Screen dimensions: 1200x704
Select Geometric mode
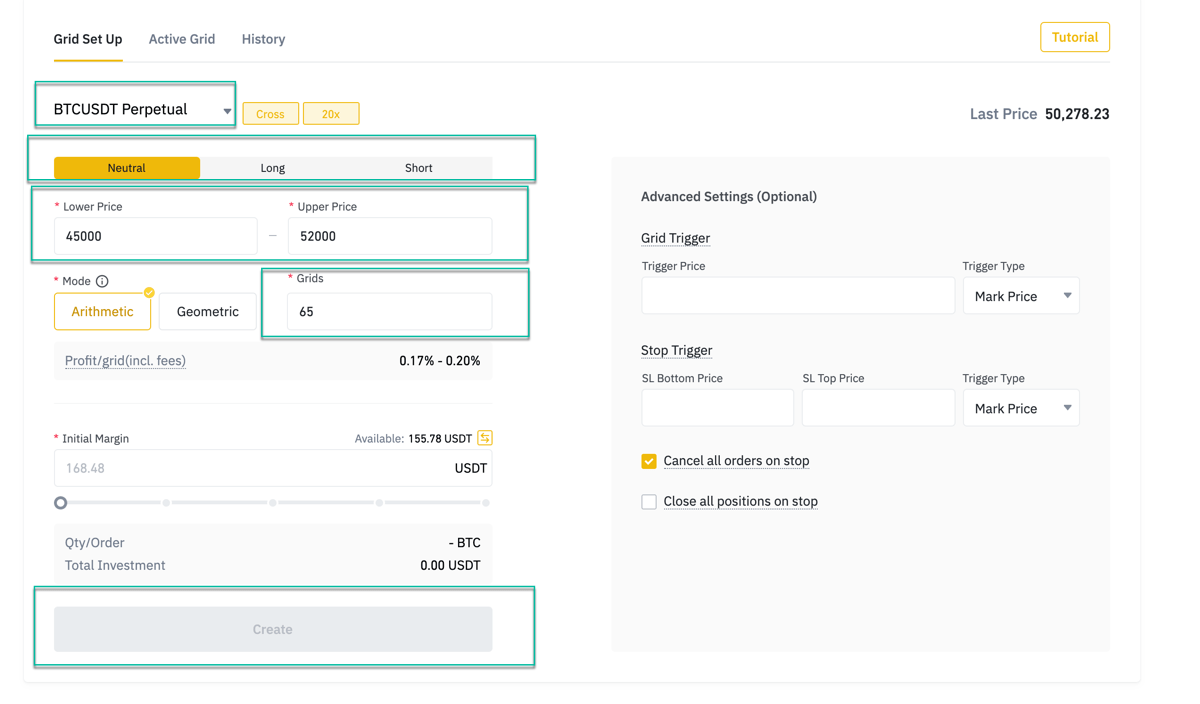(207, 312)
